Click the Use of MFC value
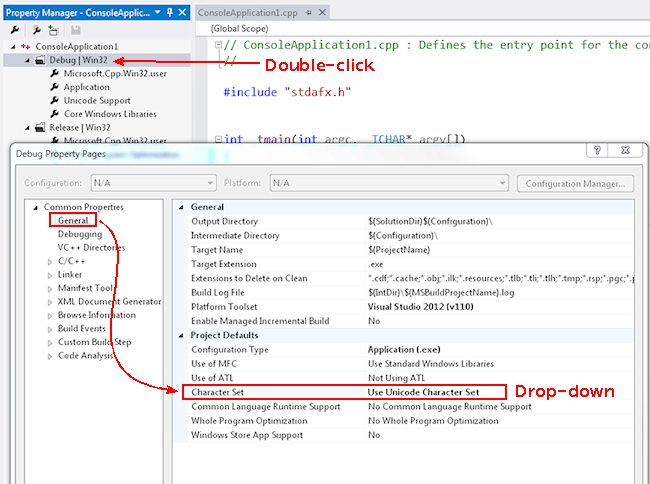 [x=431, y=364]
